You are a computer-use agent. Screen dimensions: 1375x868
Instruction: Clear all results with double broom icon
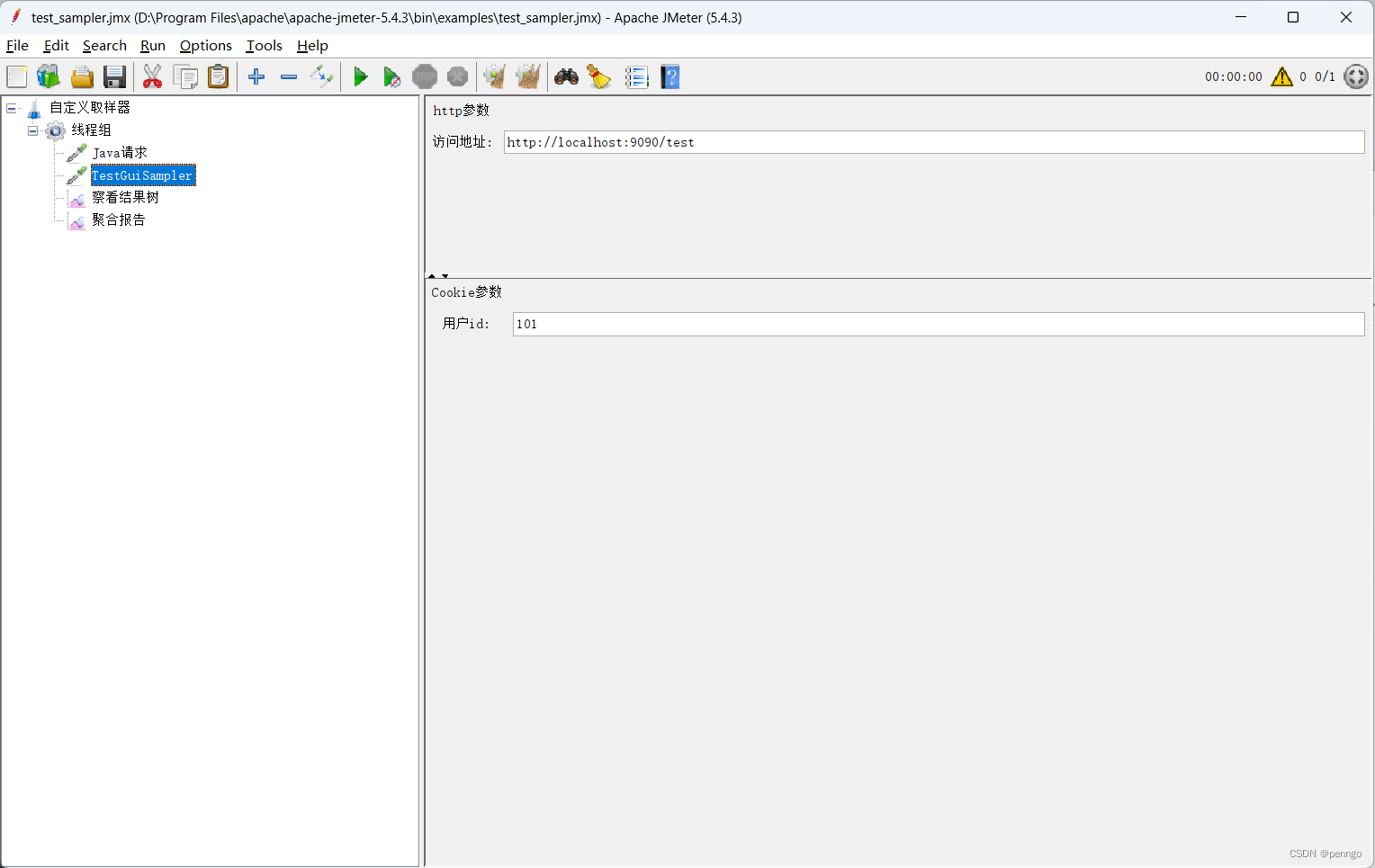pos(528,77)
